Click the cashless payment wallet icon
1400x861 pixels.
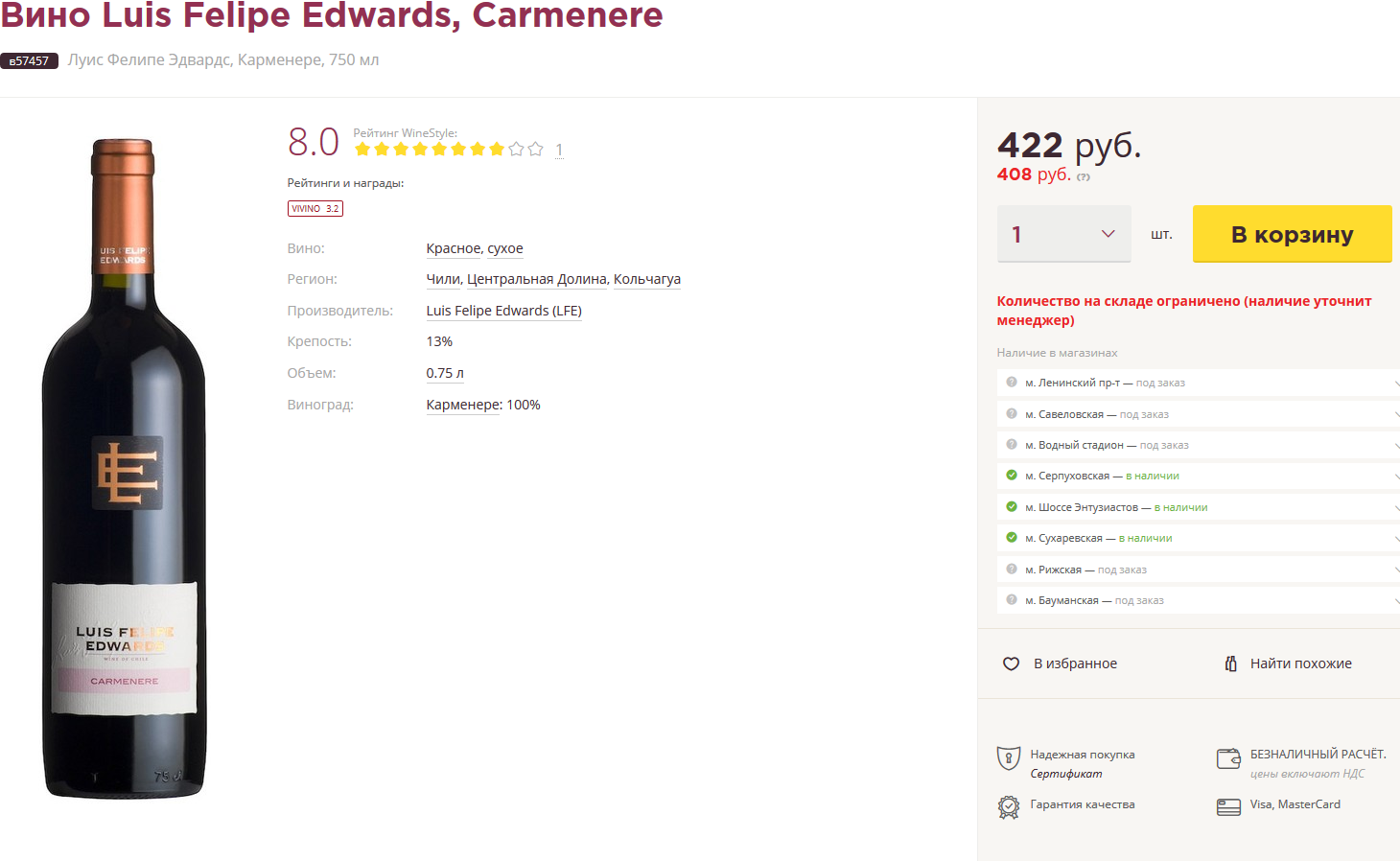pos(1228,758)
